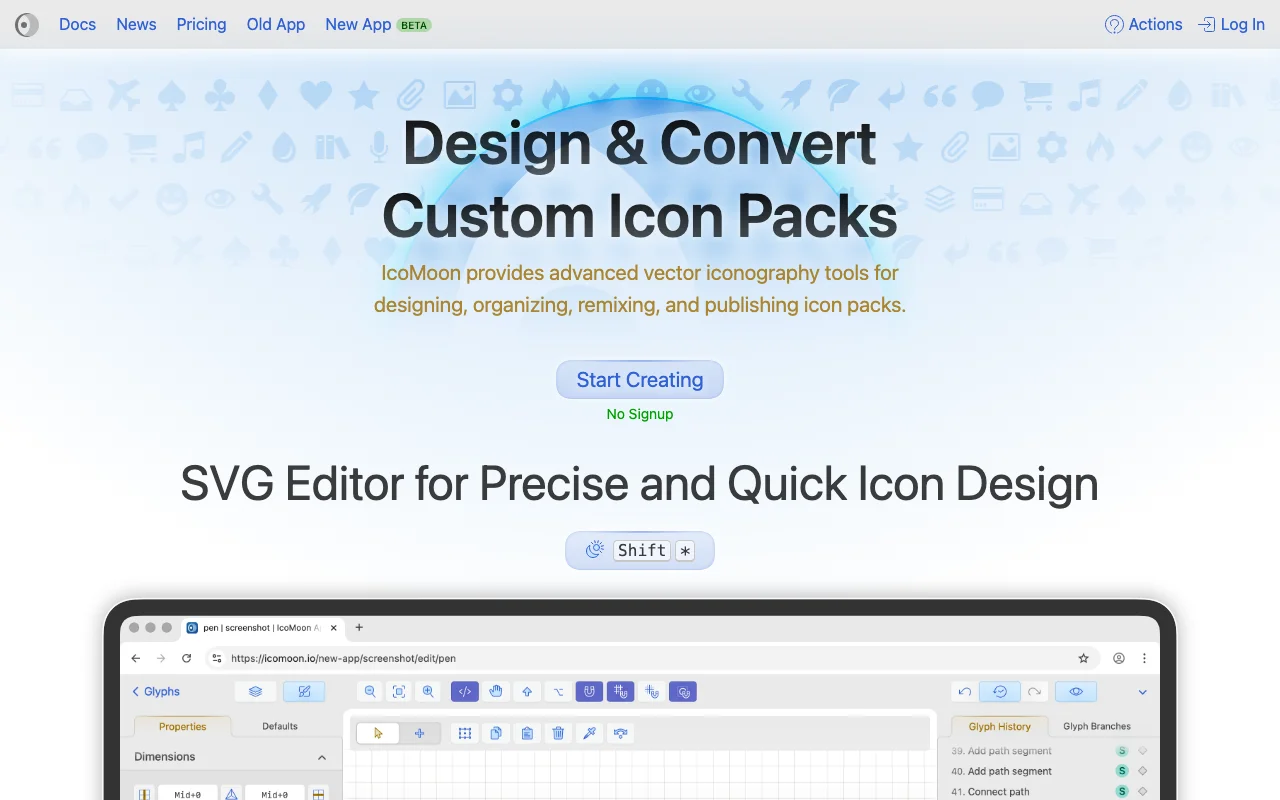Select the eyedropper tool
Image resolution: width=1280 pixels, height=800 pixels.
point(589,733)
